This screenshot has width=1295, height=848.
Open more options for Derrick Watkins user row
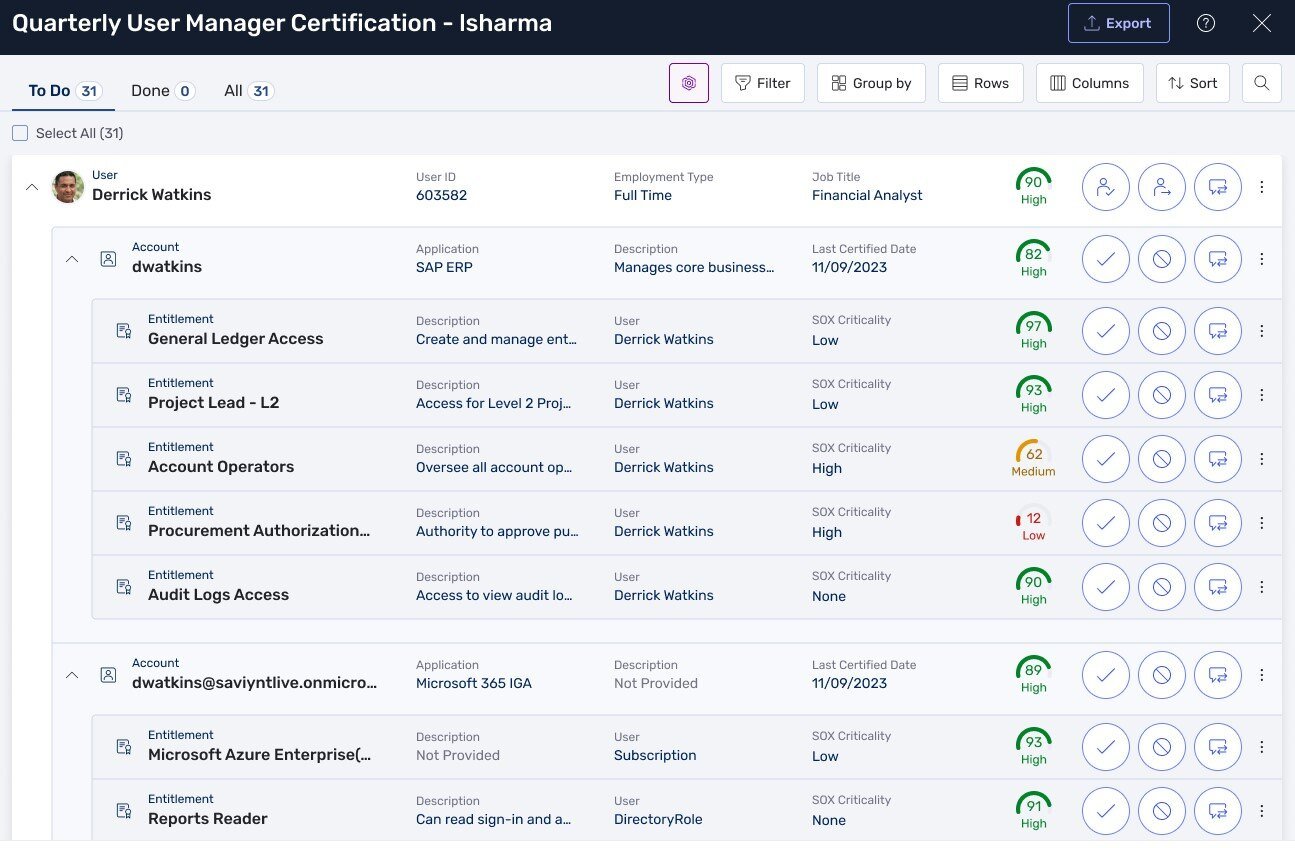click(1262, 186)
